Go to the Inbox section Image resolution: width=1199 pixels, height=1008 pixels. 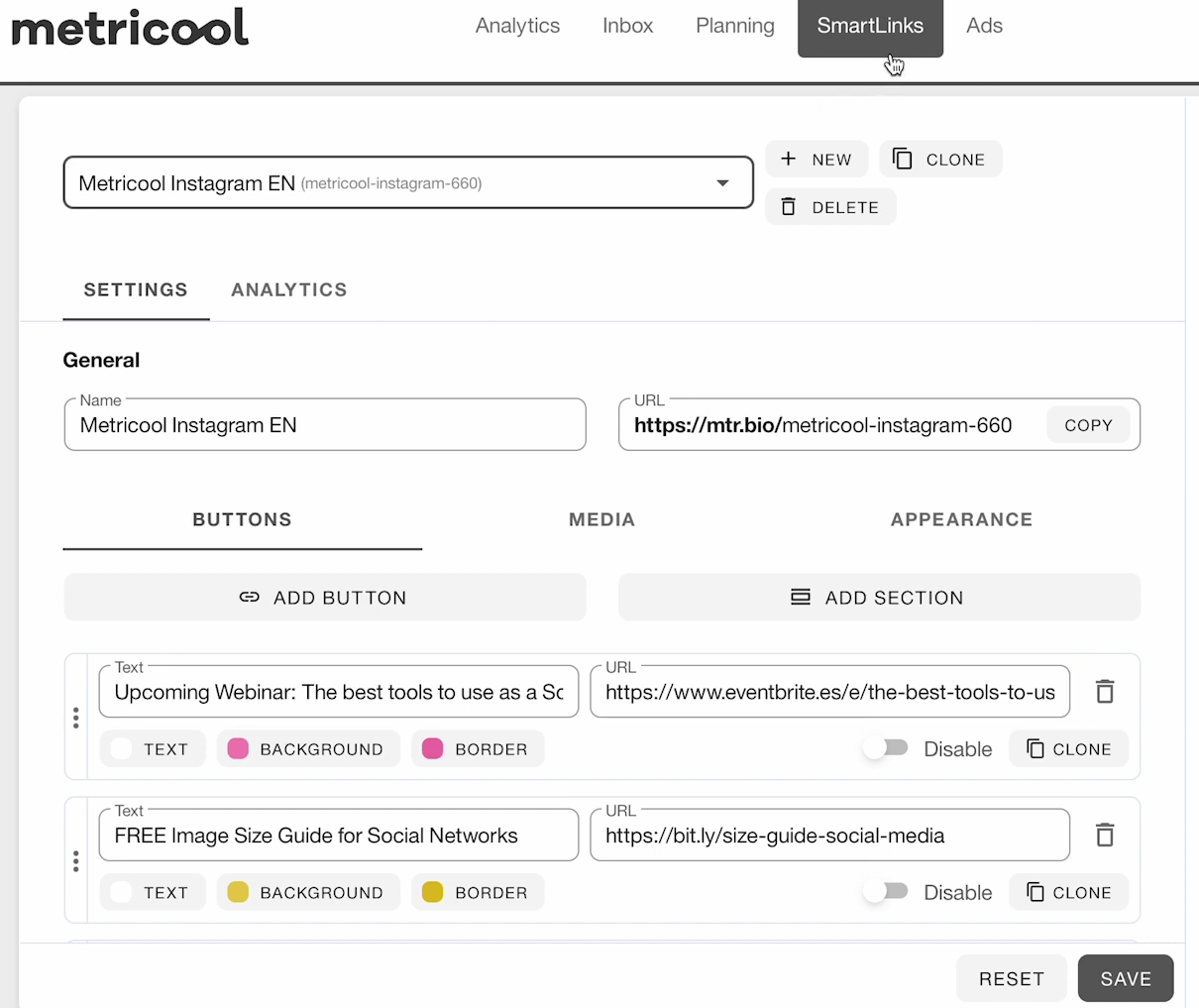click(x=627, y=26)
